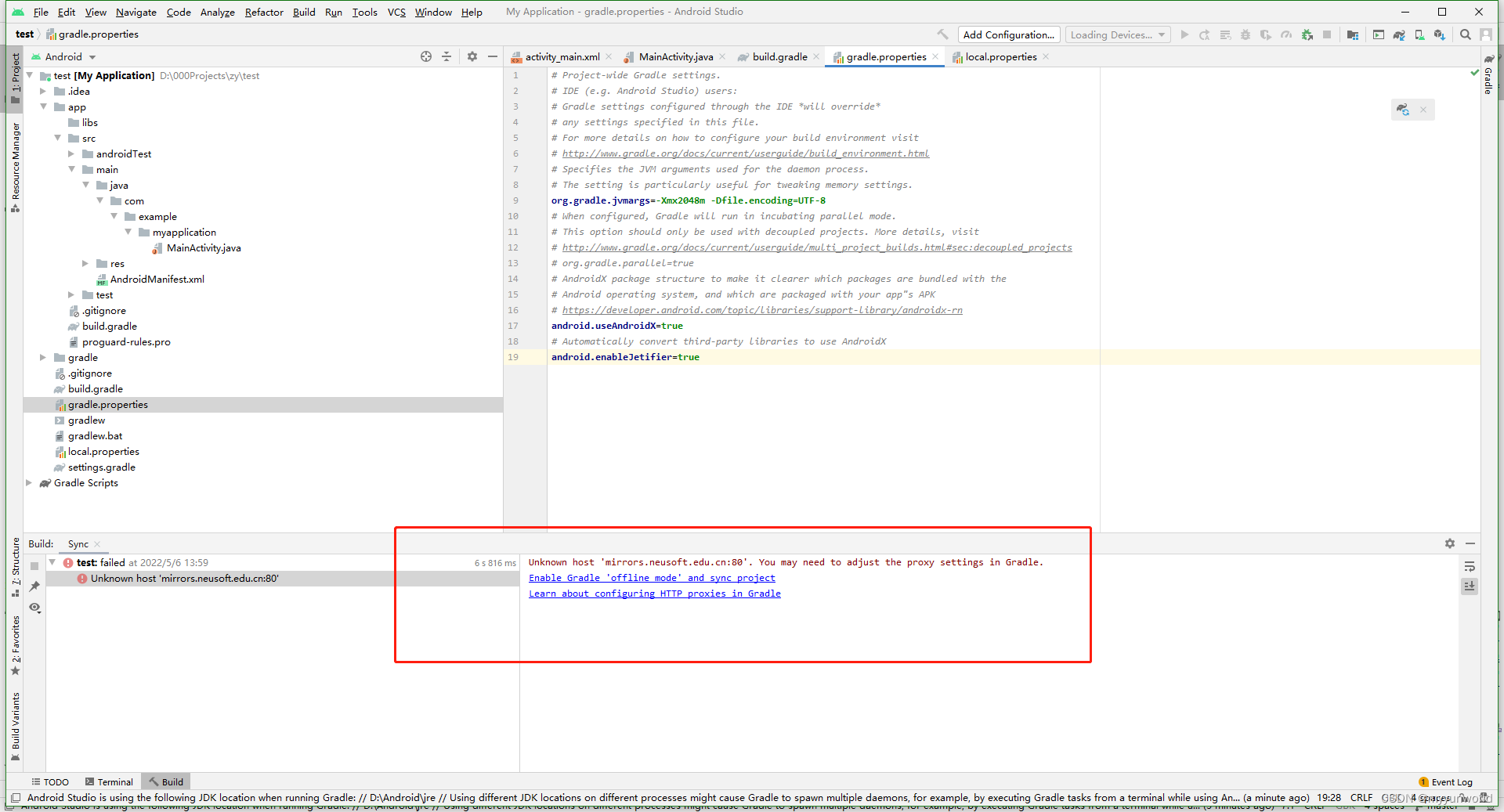
Task: Switch to the activity_main.xml tab
Action: [562, 56]
